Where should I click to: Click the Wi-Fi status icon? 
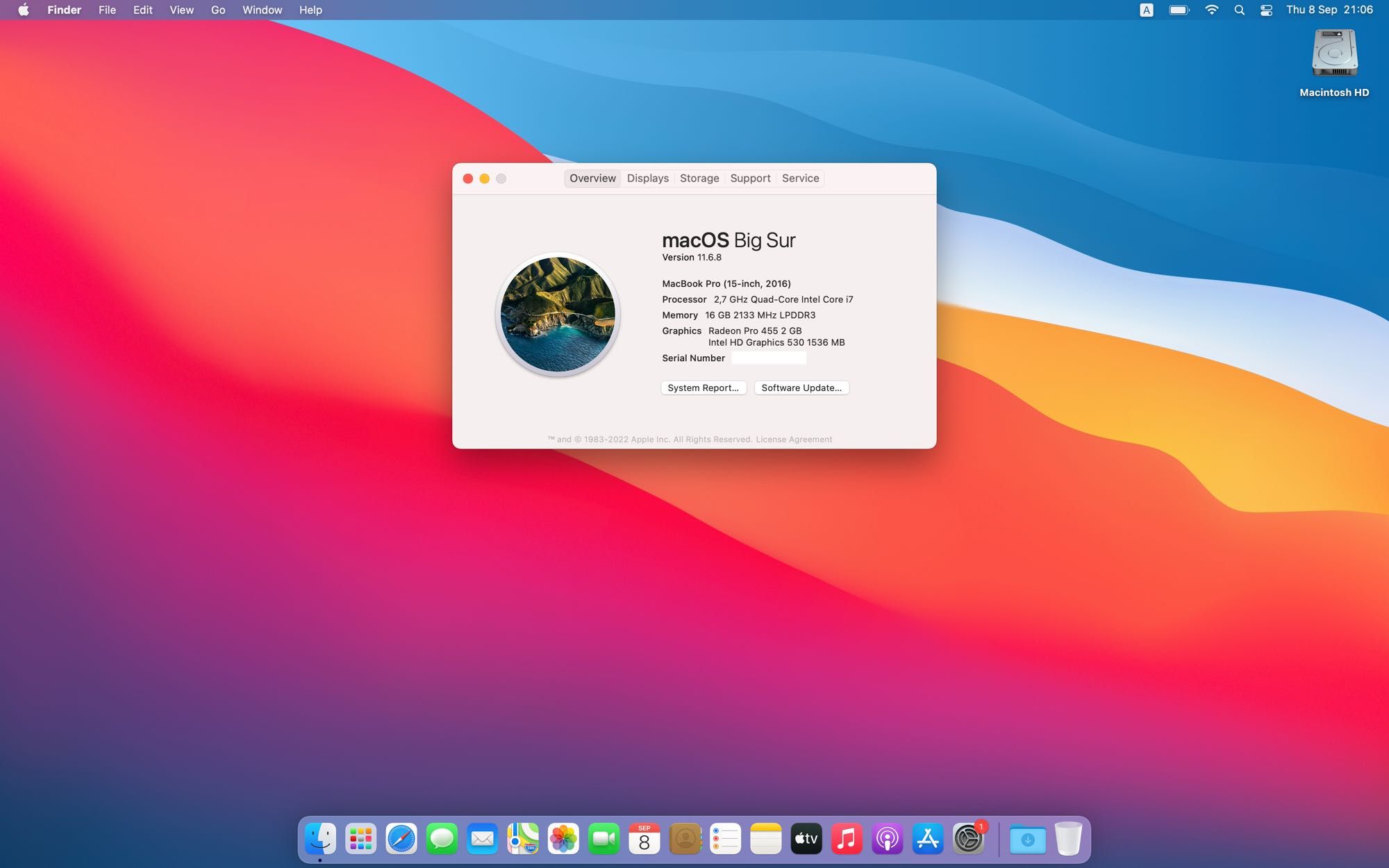pos(1212,10)
